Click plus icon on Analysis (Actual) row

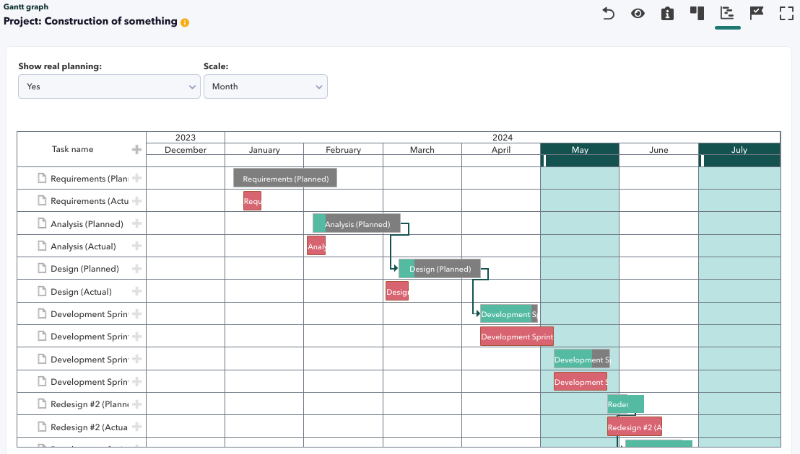(137, 246)
